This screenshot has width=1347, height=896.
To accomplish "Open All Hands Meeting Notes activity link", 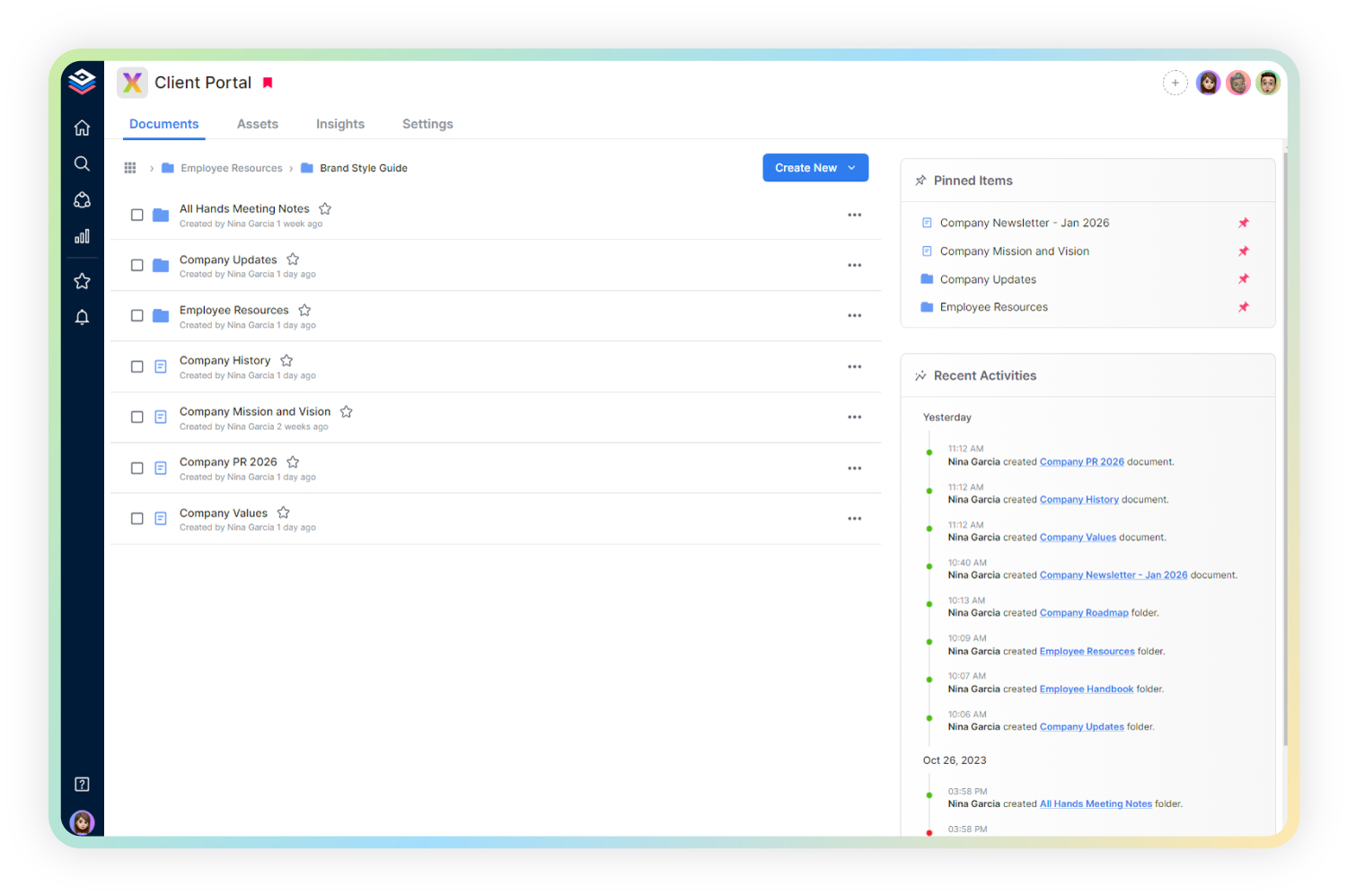I will coord(1096,804).
